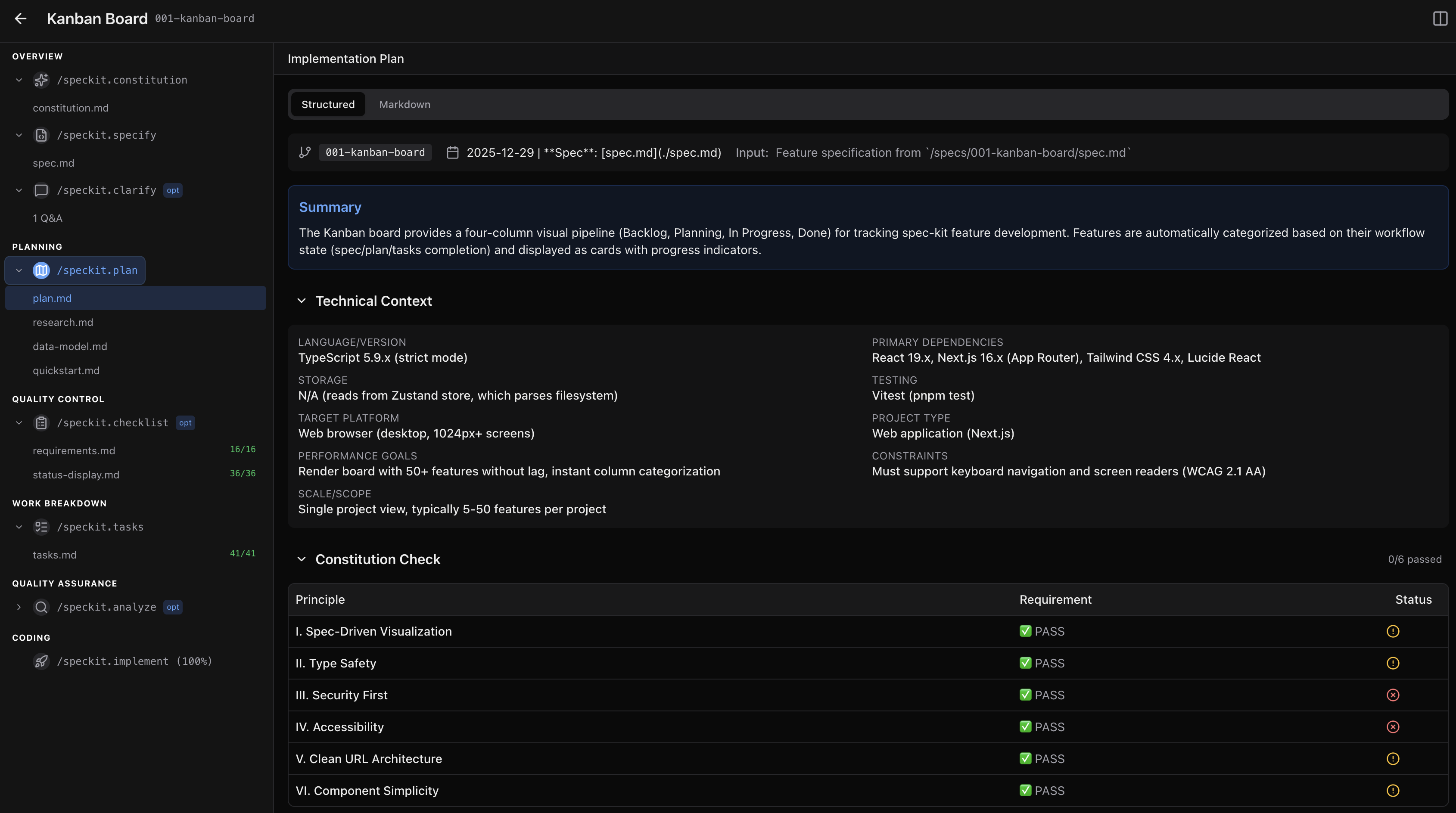This screenshot has height=813, width=1456.
Task: Click the speckit.constitution sparkle icon
Action: (41, 80)
